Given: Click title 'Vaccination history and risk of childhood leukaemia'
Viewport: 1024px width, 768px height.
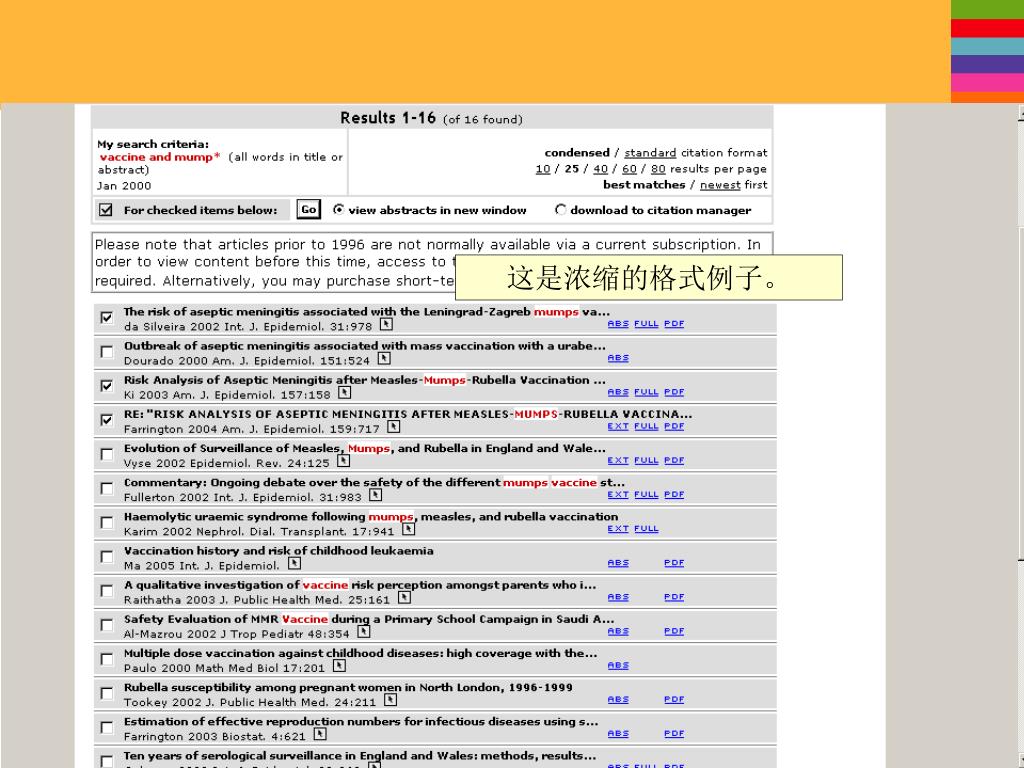Looking at the screenshot, I should click(x=279, y=551).
